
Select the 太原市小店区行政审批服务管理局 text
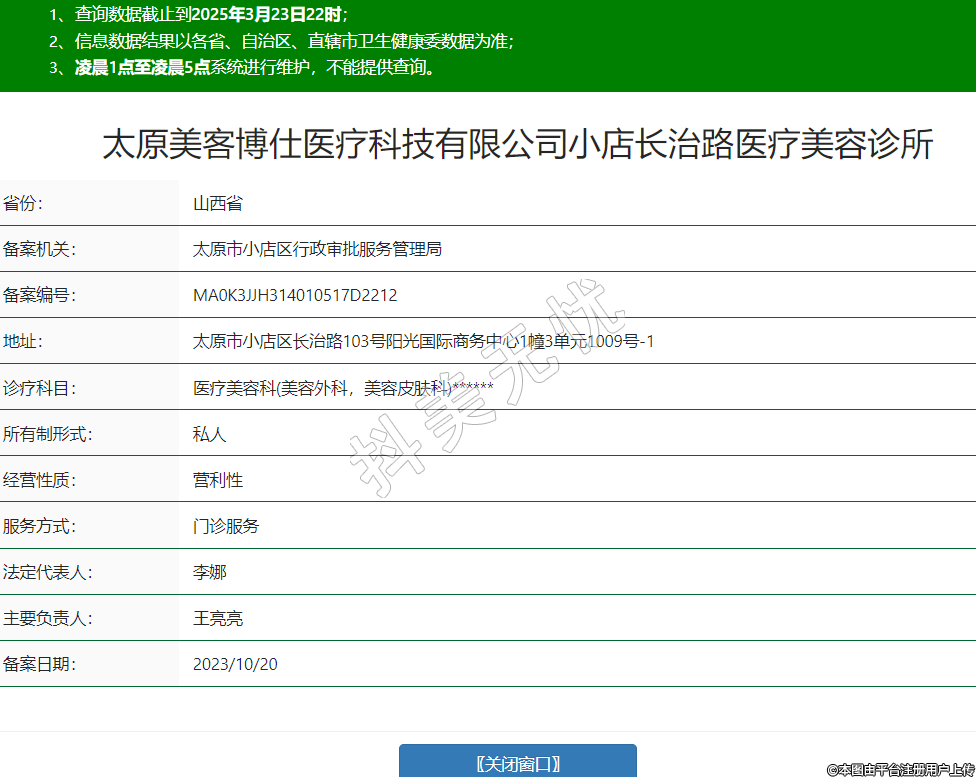pos(317,249)
